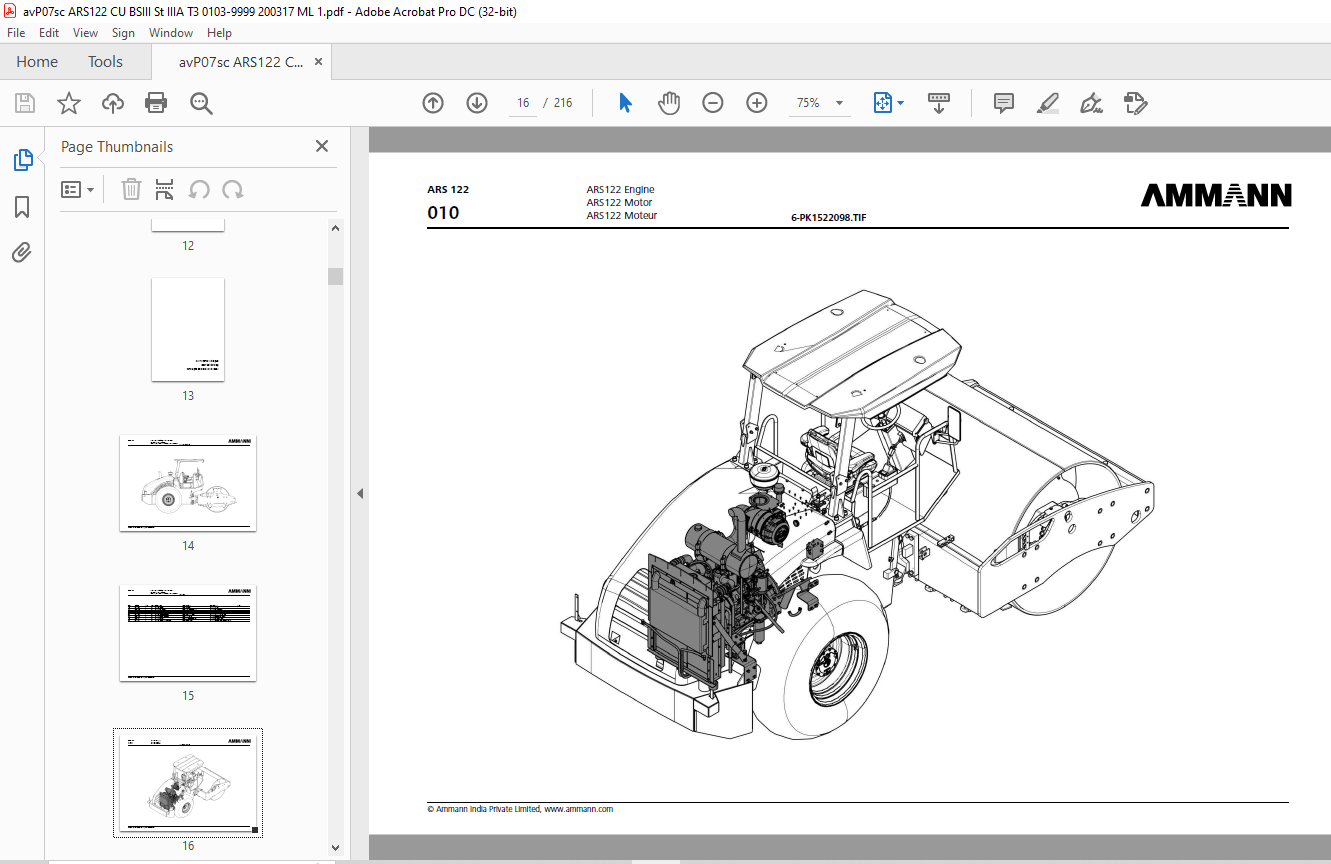The height and width of the screenshot is (864, 1331).
Task: Click the AMMANN logo
Action: (x=1216, y=195)
